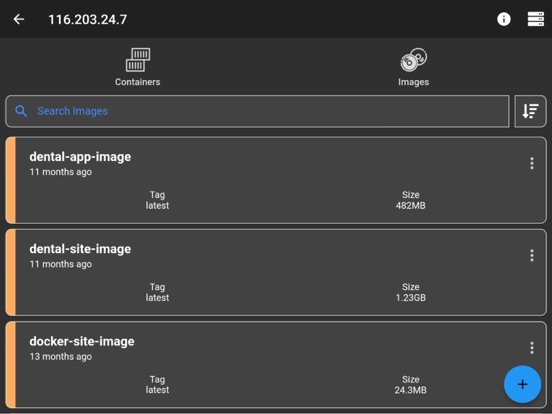
Task: Open the server list icon at top right
Action: click(536, 19)
